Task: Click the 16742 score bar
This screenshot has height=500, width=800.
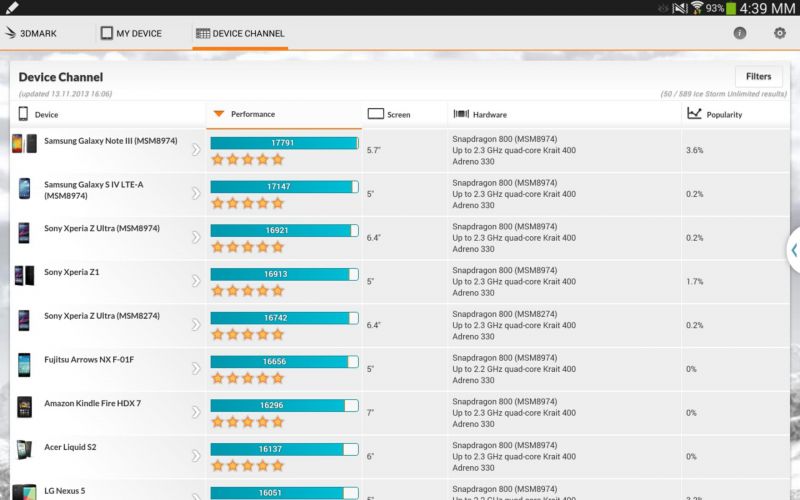Action: [284, 318]
